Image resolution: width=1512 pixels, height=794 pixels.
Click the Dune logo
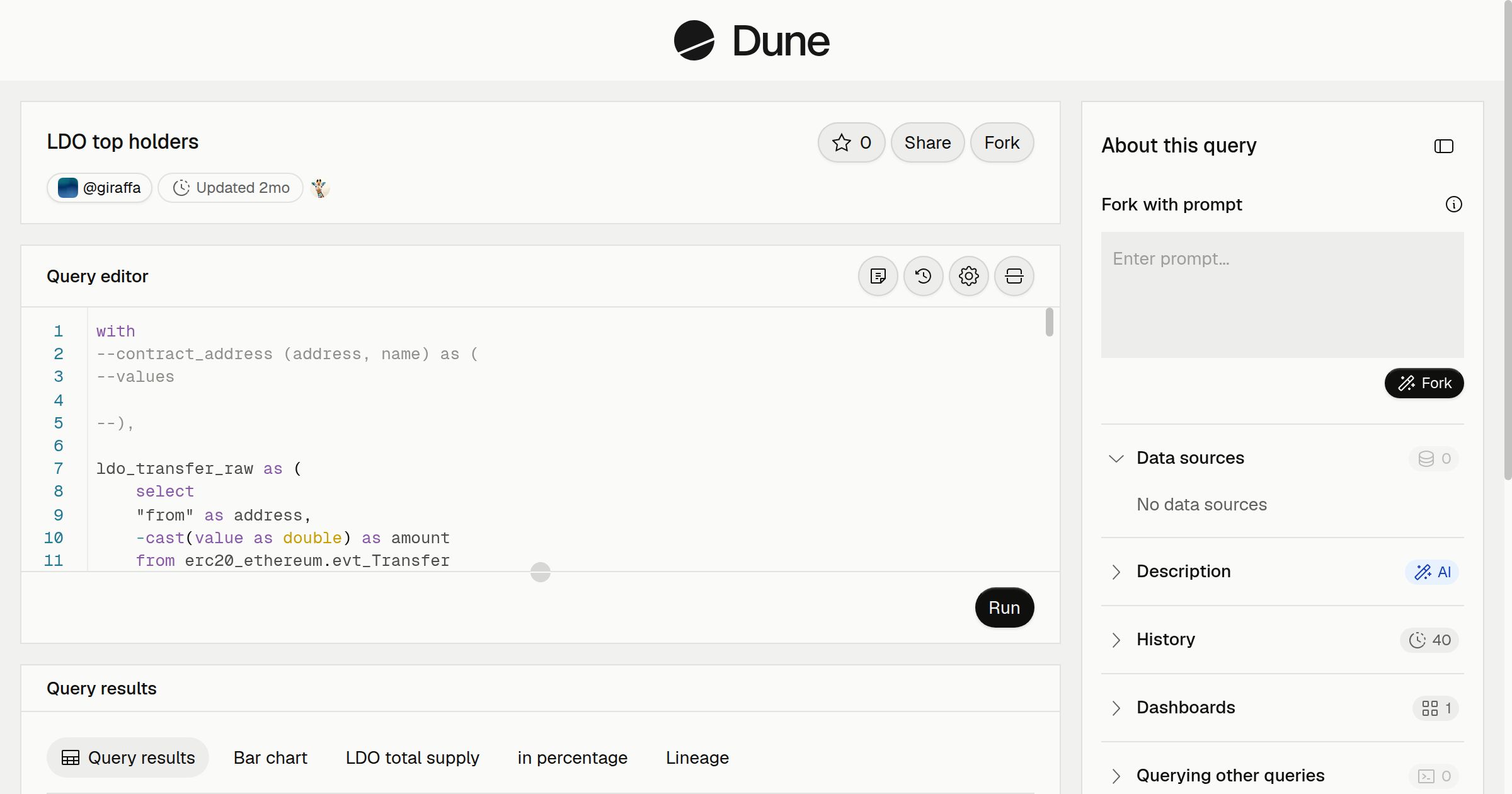[752, 40]
